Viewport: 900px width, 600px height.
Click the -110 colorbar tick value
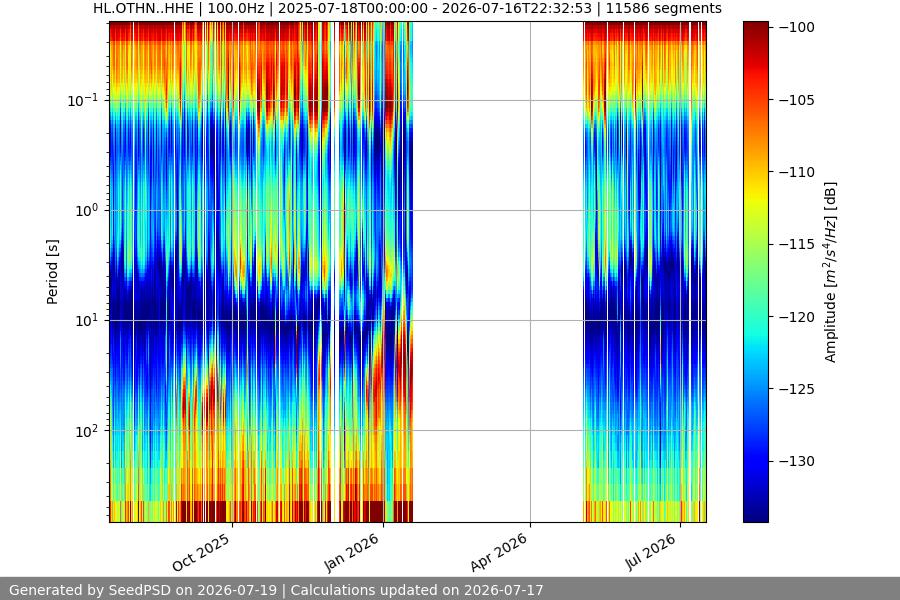pos(797,172)
